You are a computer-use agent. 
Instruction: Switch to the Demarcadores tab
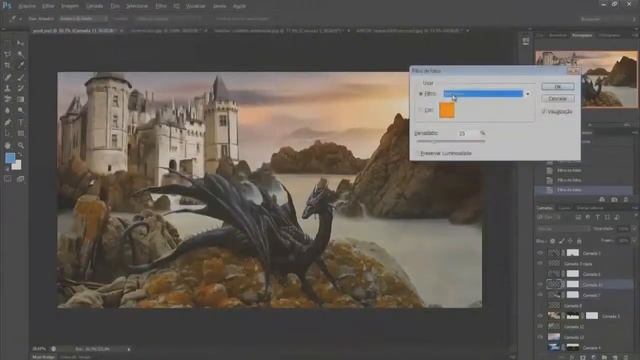click(590, 208)
